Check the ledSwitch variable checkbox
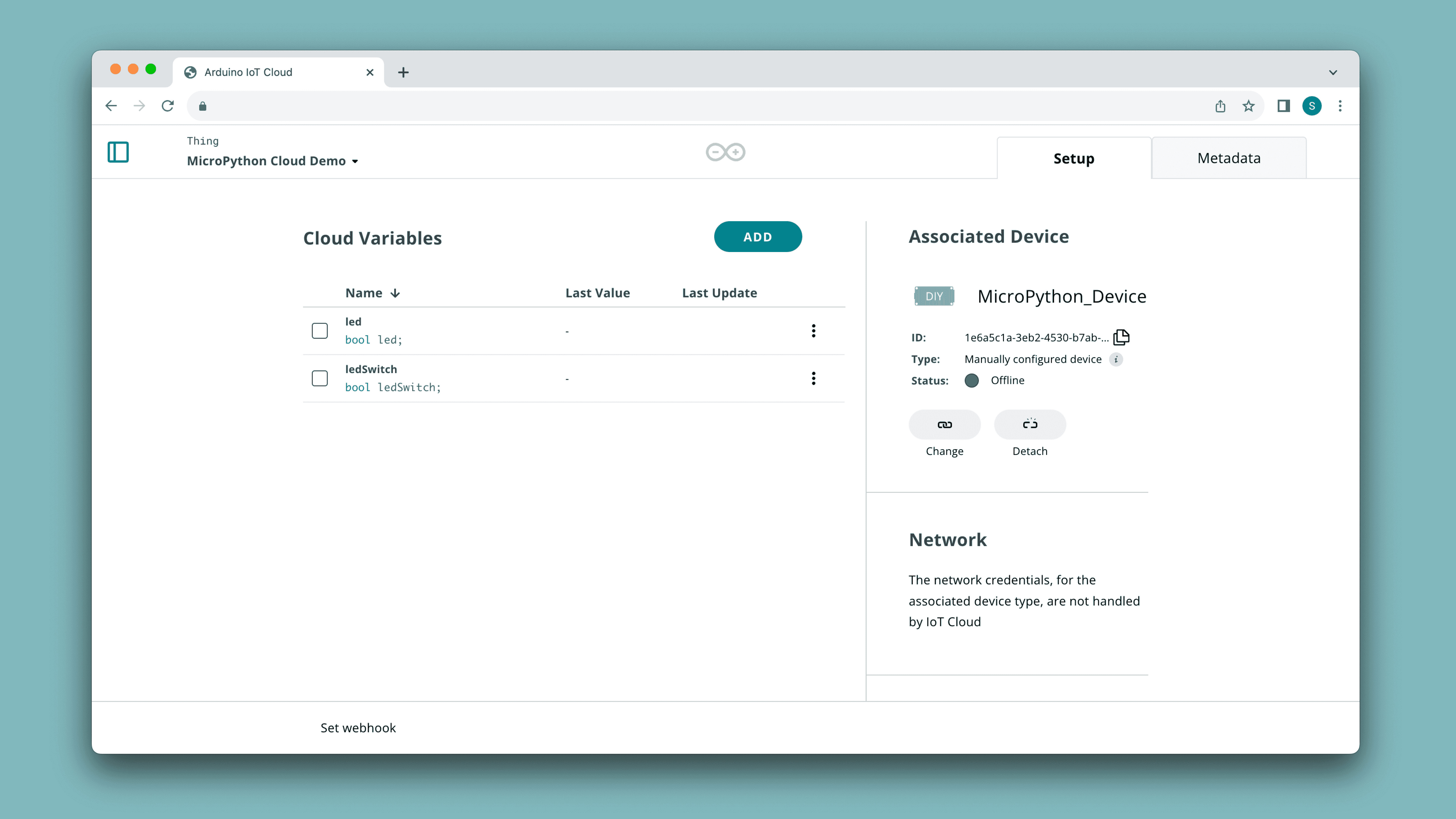This screenshot has width=1456, height=819. 320,378
